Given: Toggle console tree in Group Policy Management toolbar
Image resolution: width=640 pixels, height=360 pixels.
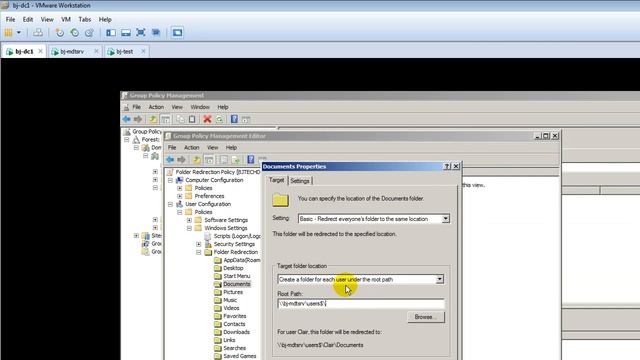Looking at the screenshot, I should click(166, 119).
